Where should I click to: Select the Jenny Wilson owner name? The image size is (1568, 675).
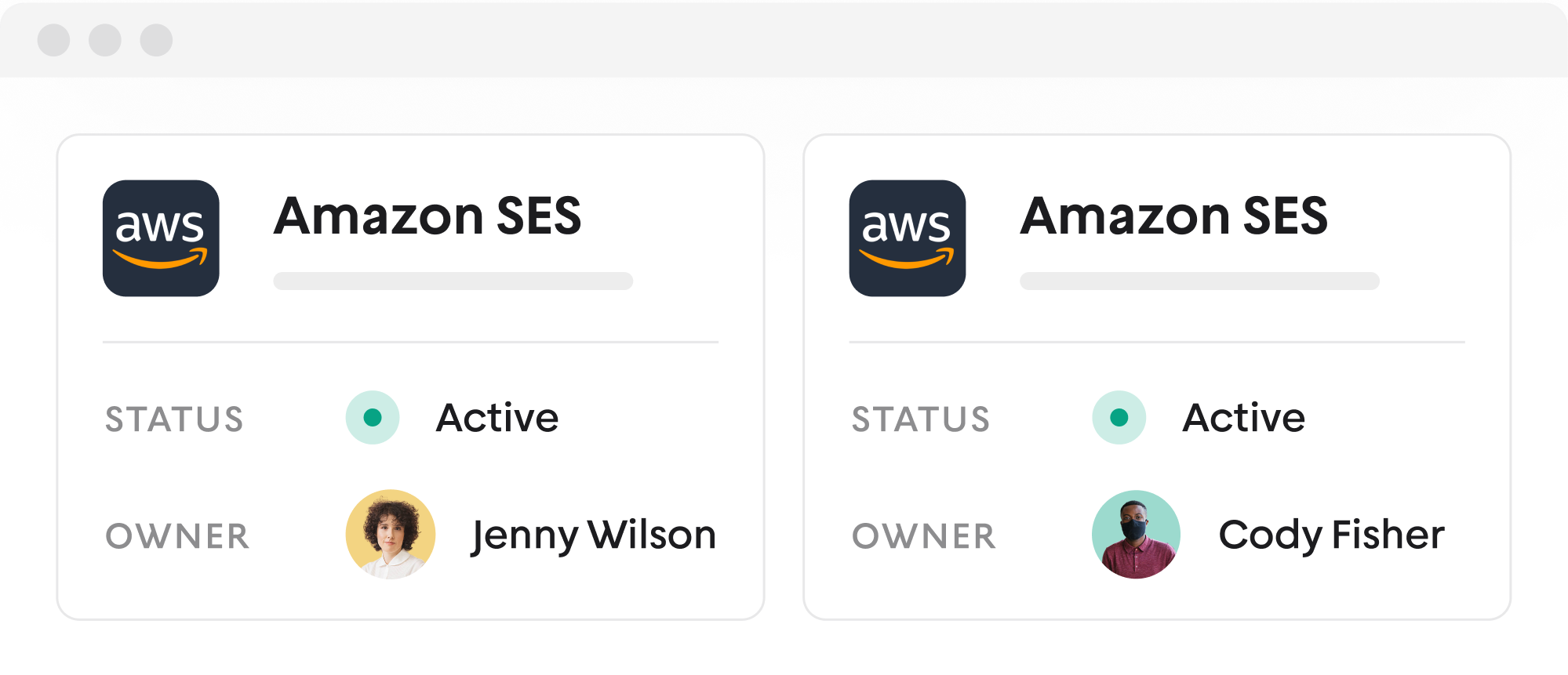[x=594, y=535]
